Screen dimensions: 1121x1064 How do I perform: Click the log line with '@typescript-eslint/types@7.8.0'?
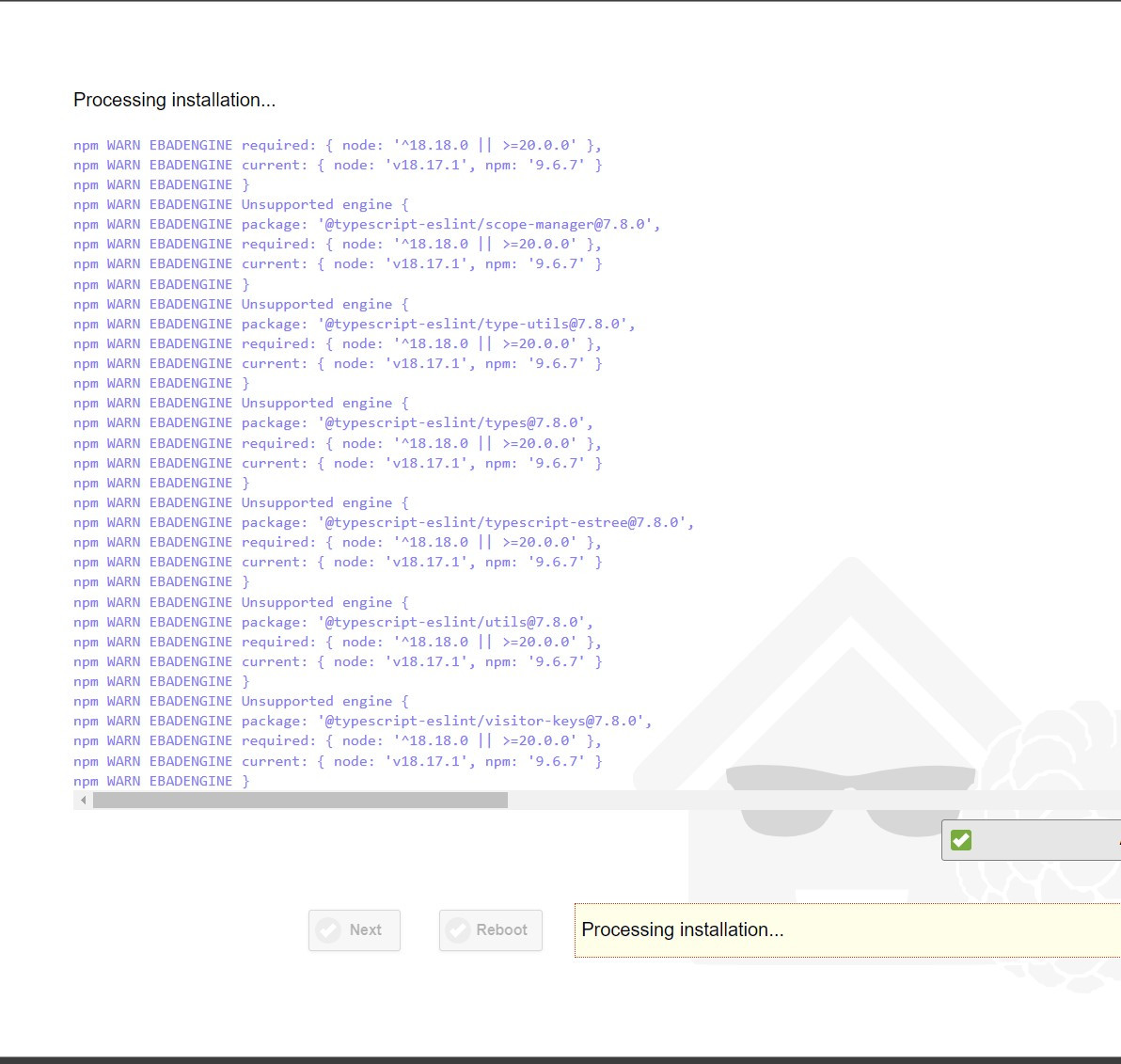333,423
